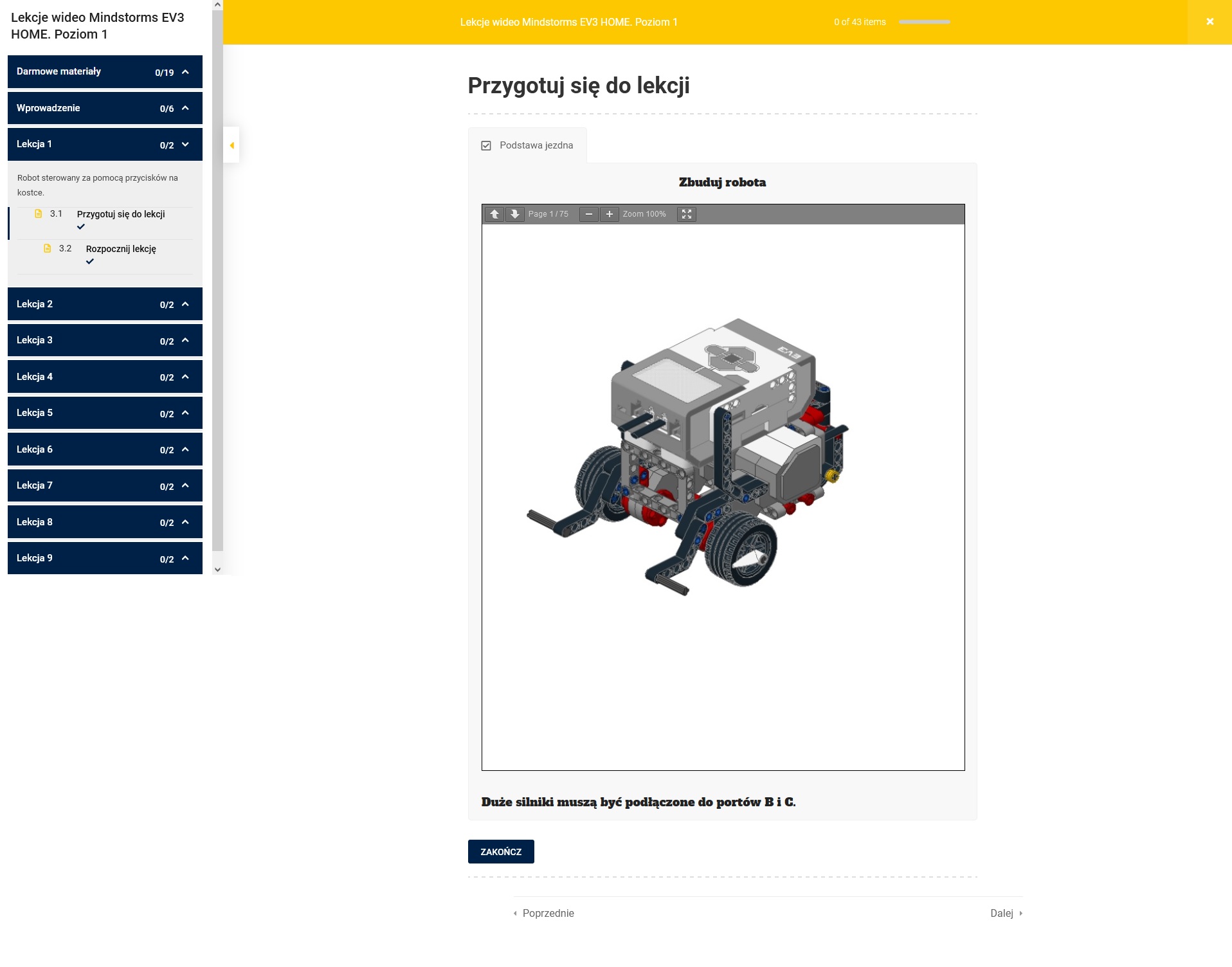Click the document icon for lesson 3.2
The width and height of the screenshot is (1232, 967).
pos(48,248)
